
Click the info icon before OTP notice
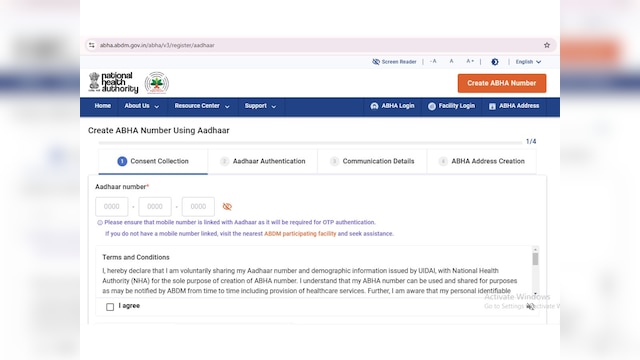(100, 223)
